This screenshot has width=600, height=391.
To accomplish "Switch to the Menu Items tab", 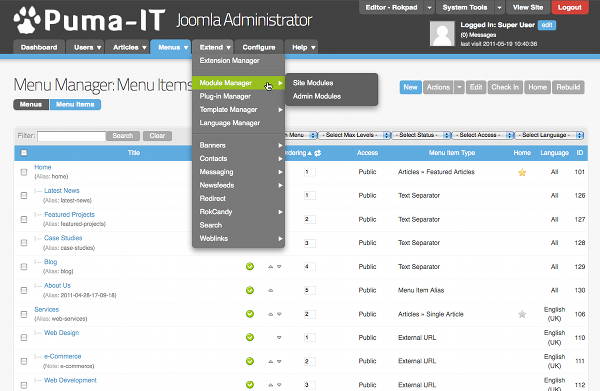I will (x=75, y=104).
